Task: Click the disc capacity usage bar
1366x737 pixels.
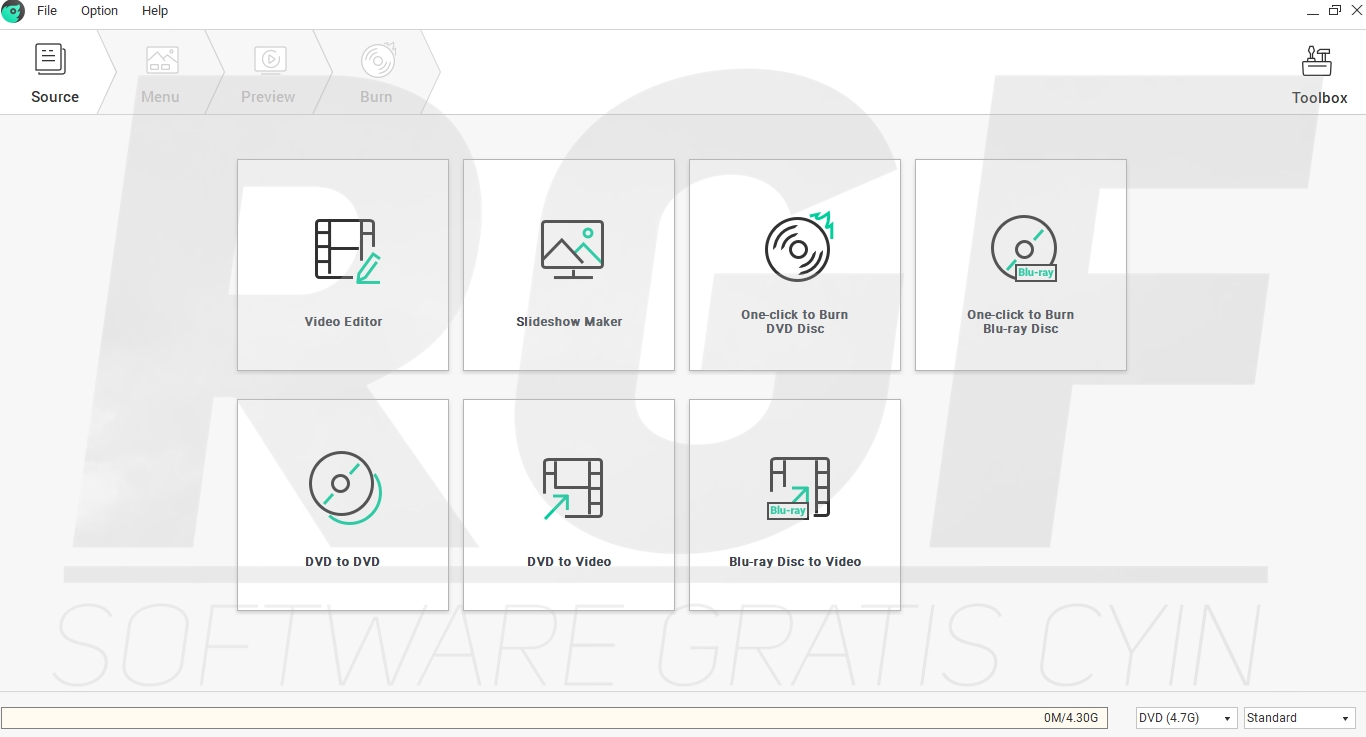Action: pyautogui.click(x=554, y=718)
